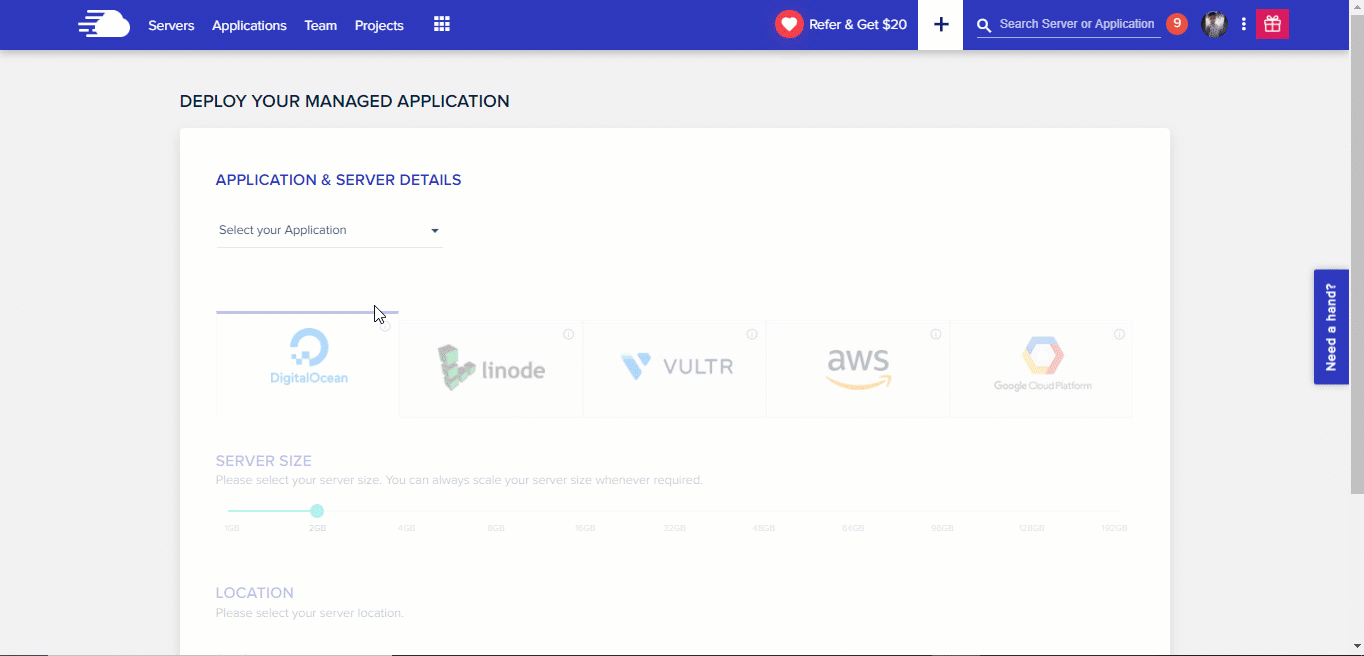Open the notifications badge showing 9
1364x656 pixels.
(1177, 23)
